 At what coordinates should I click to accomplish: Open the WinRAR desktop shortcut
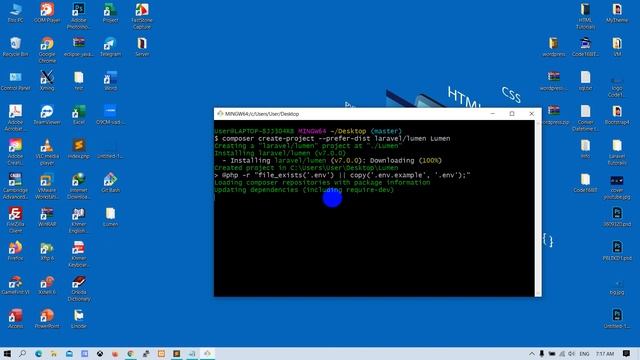[47, 216]
